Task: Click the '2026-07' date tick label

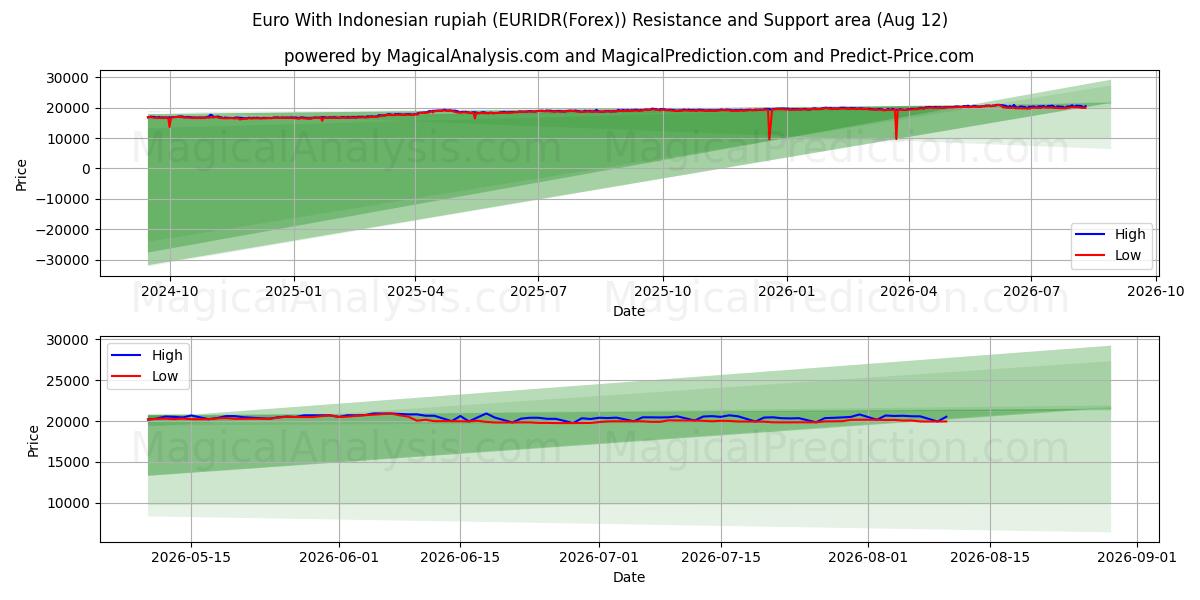Action: click(1031, 292)
